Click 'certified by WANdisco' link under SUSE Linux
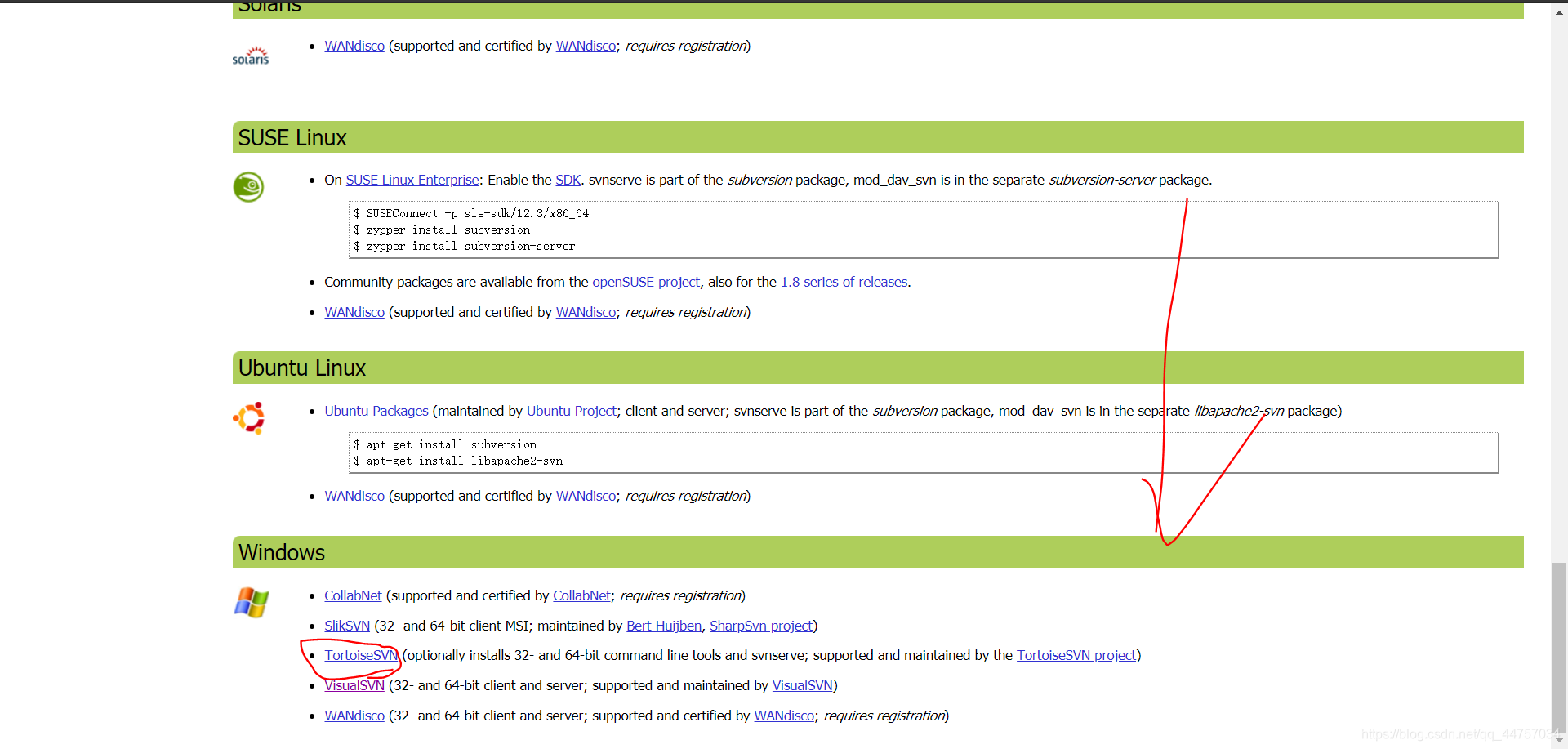The width and height of the screenshot is (1568, 749). coord(586,312)
